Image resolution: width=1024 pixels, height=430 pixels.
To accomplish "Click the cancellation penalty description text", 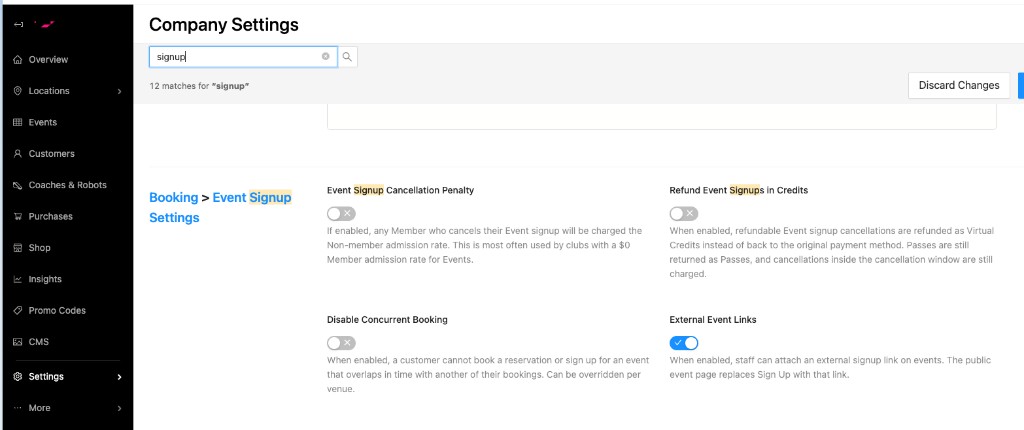I will click(x=485, y=245).
